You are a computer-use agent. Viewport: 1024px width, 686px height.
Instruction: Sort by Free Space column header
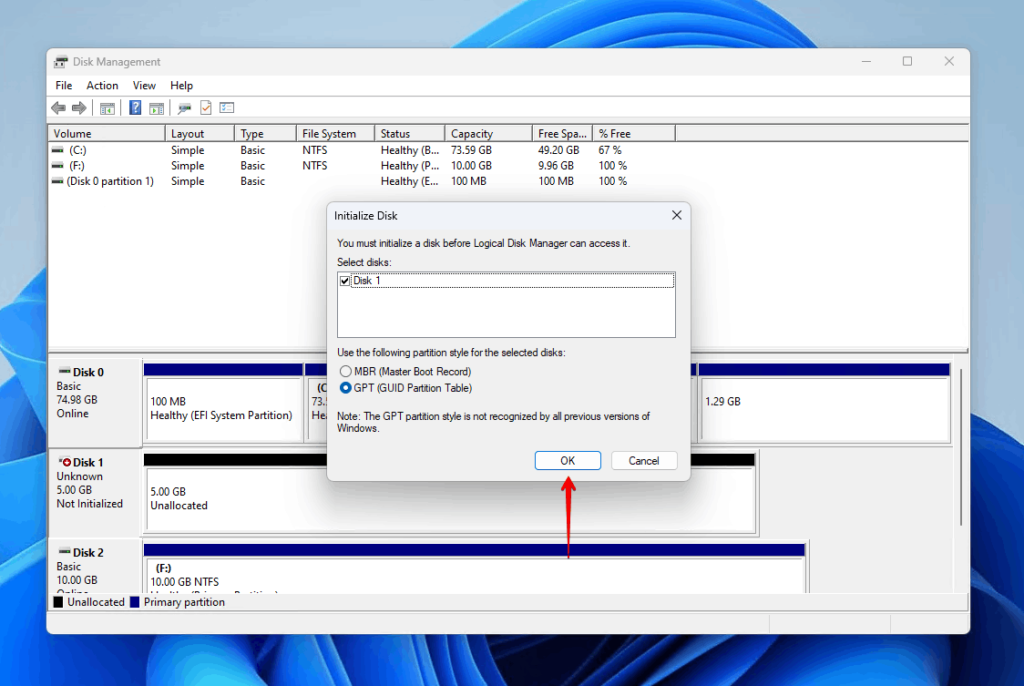point(562,133)
